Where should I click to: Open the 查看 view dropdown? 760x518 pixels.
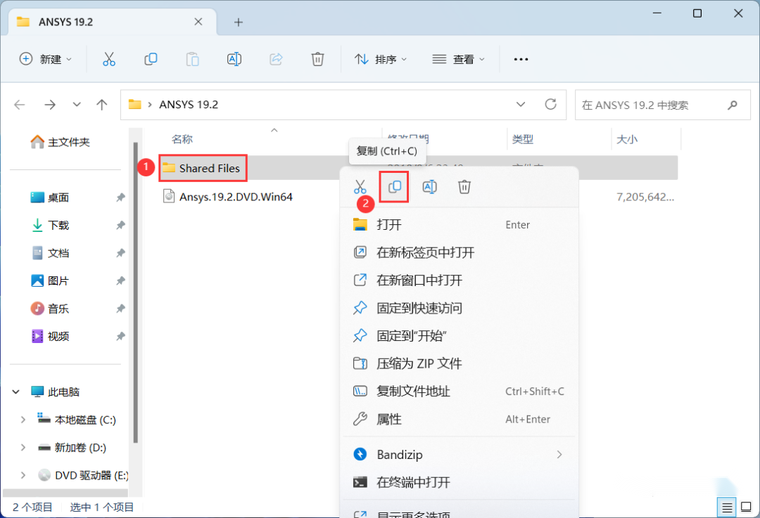[459, 59]
